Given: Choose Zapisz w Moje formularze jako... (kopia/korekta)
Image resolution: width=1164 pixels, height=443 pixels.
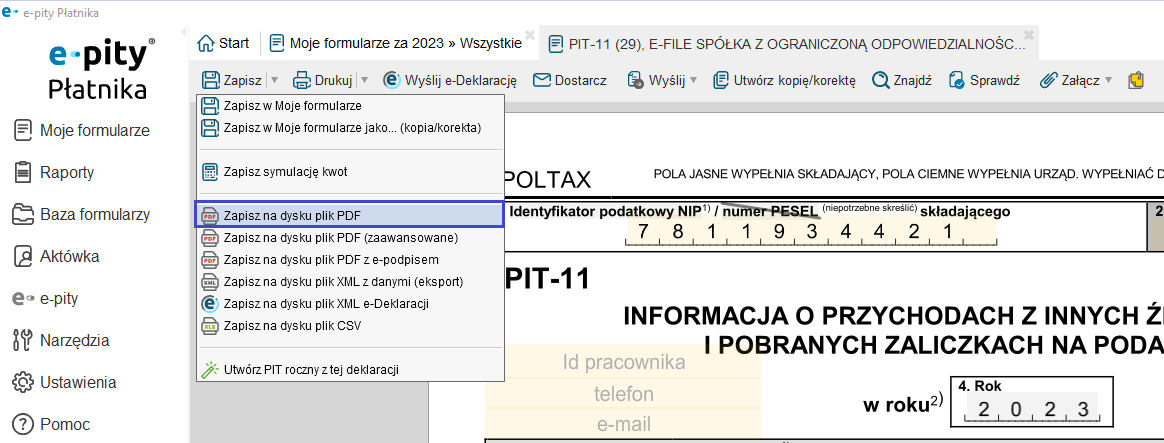Looking at the screenshot, I should point(350,128).
